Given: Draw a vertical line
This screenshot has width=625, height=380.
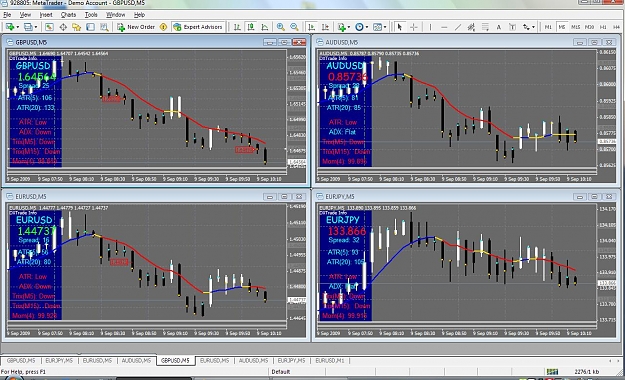Looking at the screenshot, I should pos(430,27).
